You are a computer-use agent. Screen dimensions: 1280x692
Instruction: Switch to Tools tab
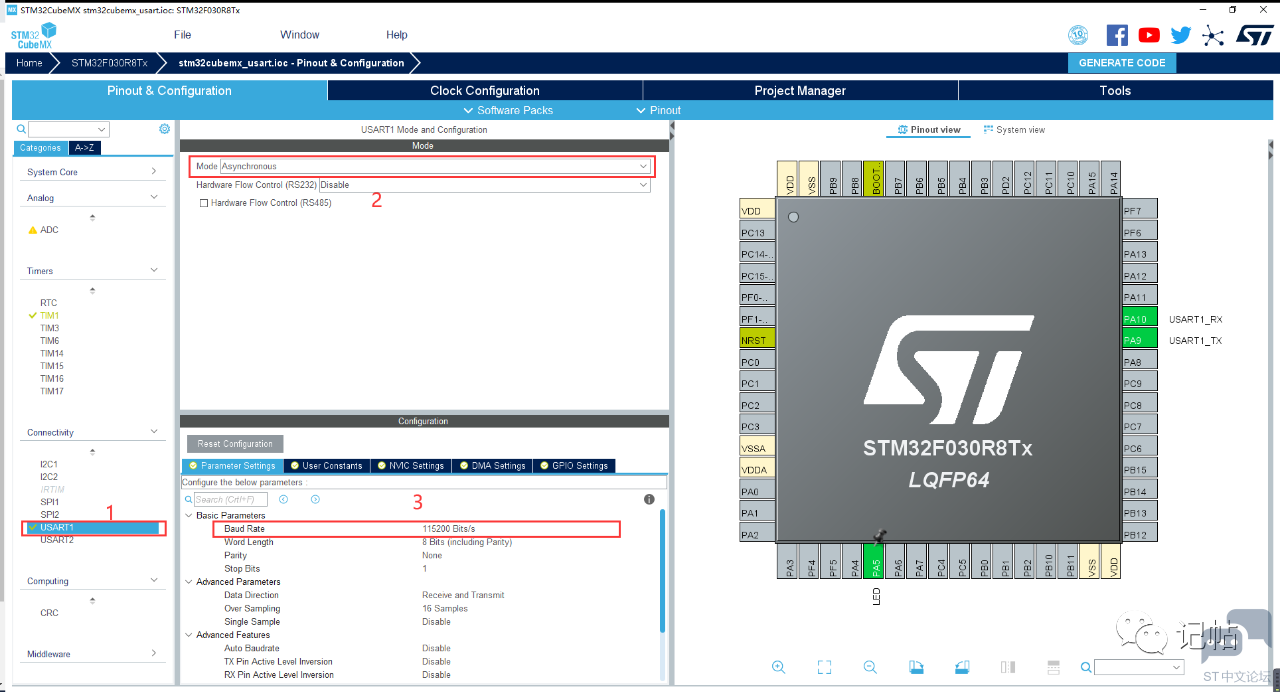[1115, 91]
